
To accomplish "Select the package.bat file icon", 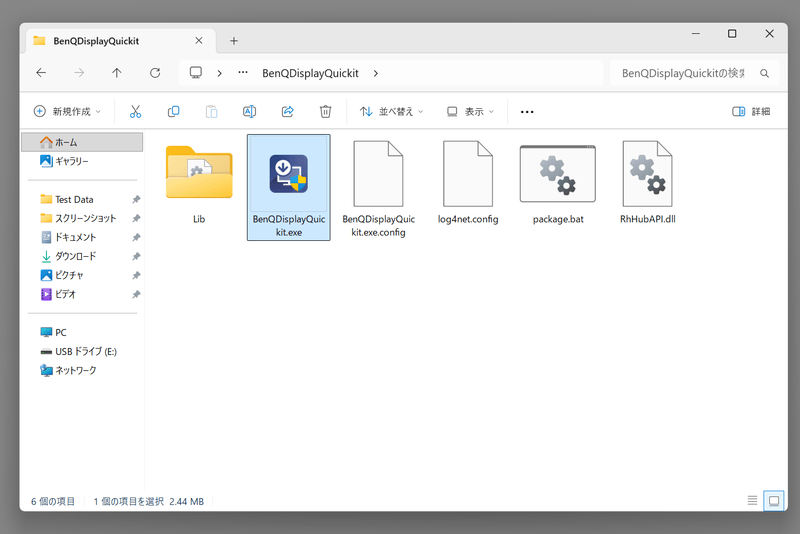I will (x=557, y=174).
